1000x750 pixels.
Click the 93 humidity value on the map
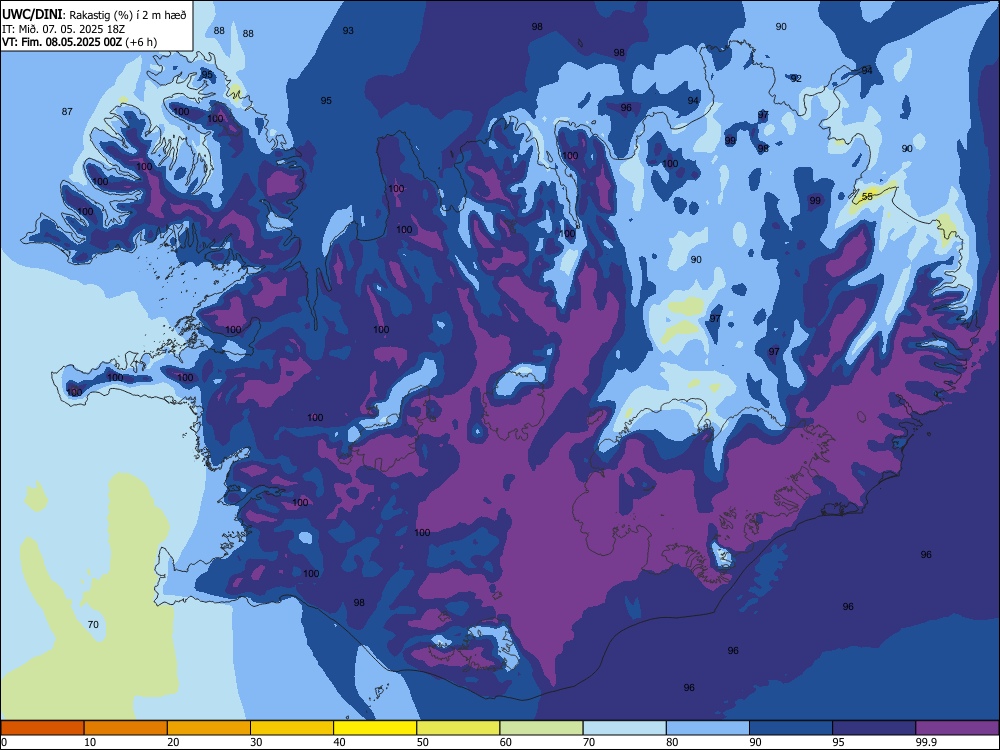point(348,31)
